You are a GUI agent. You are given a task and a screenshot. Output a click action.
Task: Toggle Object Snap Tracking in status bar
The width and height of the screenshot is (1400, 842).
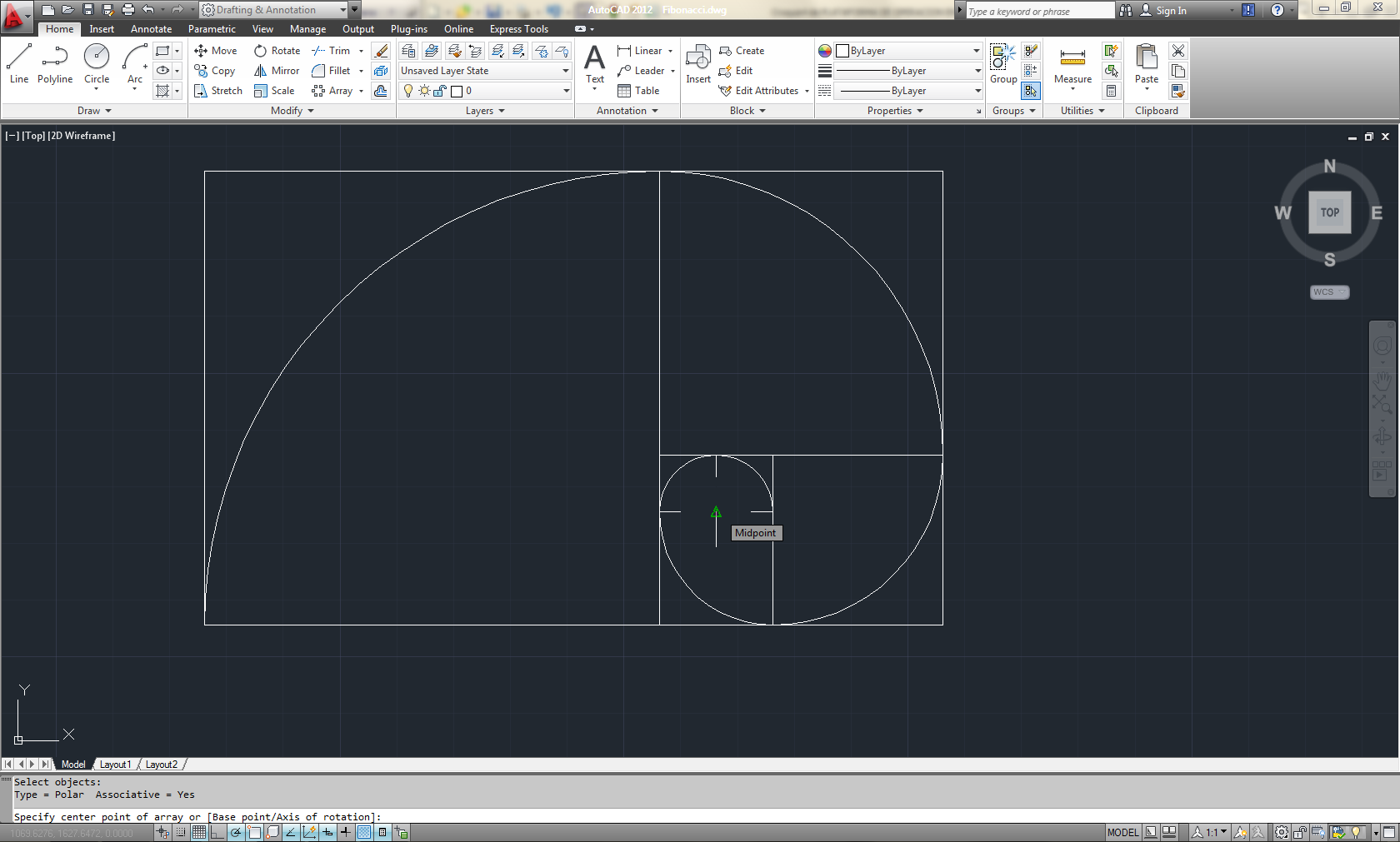coord(291,832)
